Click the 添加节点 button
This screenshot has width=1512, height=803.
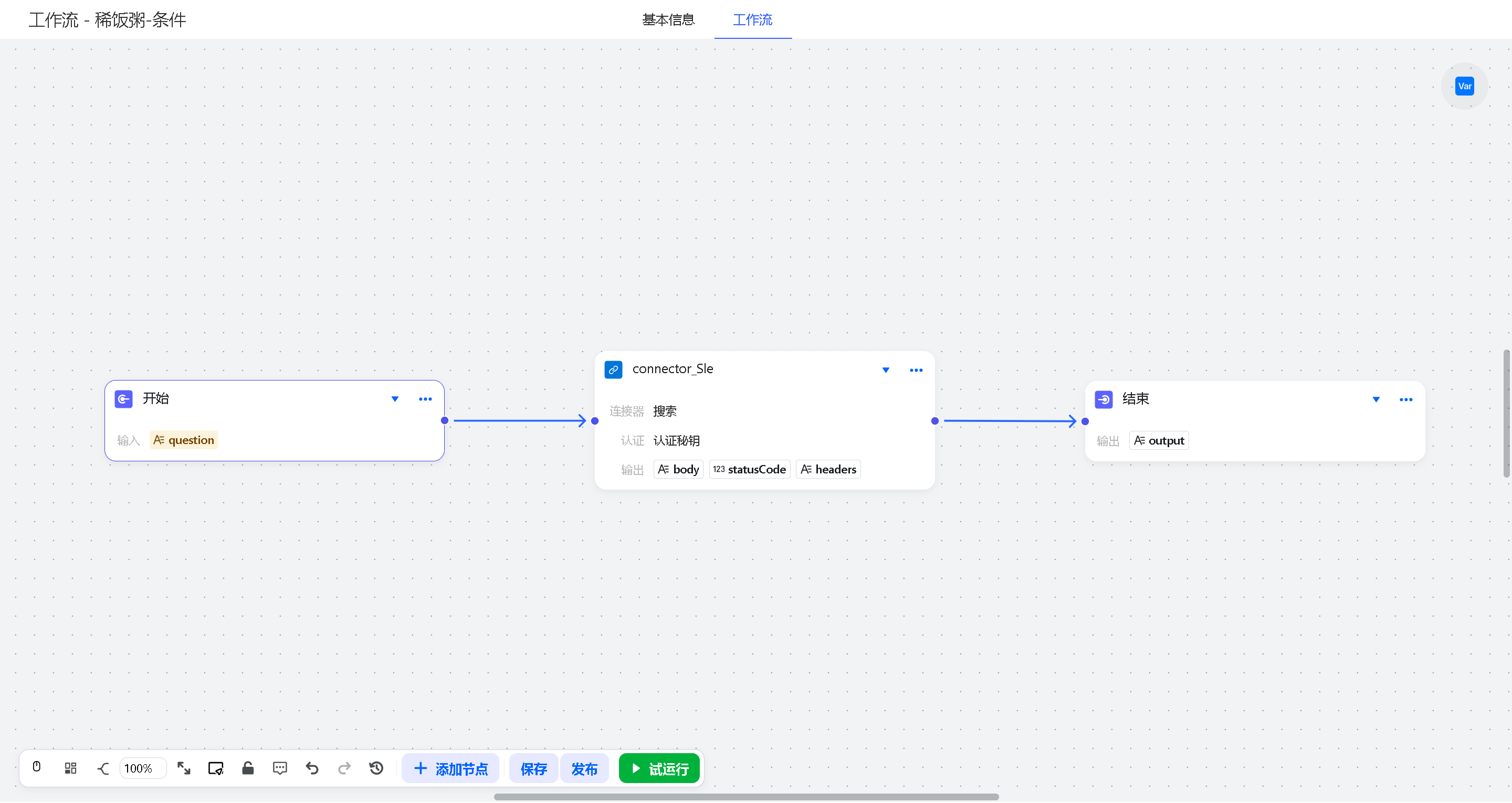(450, 768)
